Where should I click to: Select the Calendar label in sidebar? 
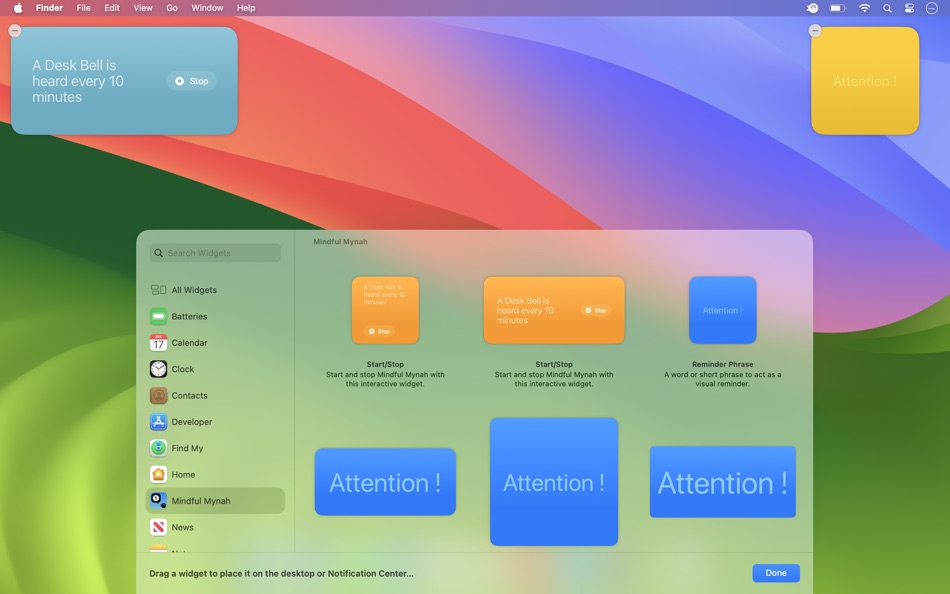pos(189,342)
